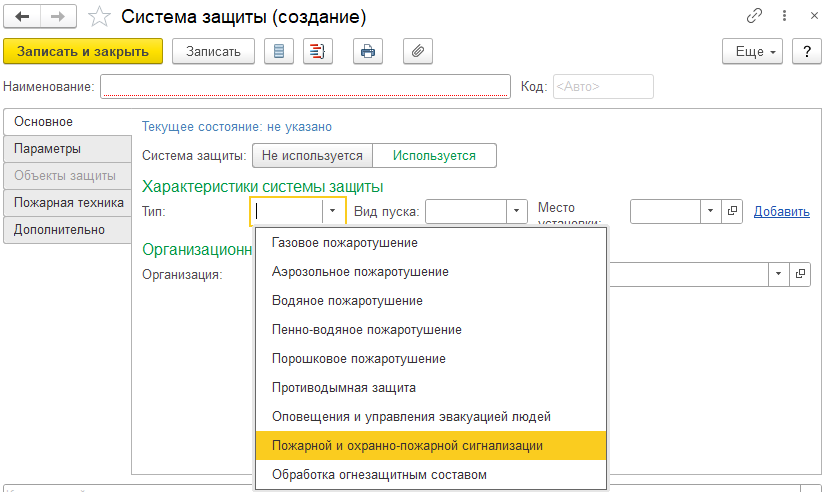The height and width of the screenshot is (492, 831).
Task: Switch to the Параметры tab
Action: [x=67, y=149]
